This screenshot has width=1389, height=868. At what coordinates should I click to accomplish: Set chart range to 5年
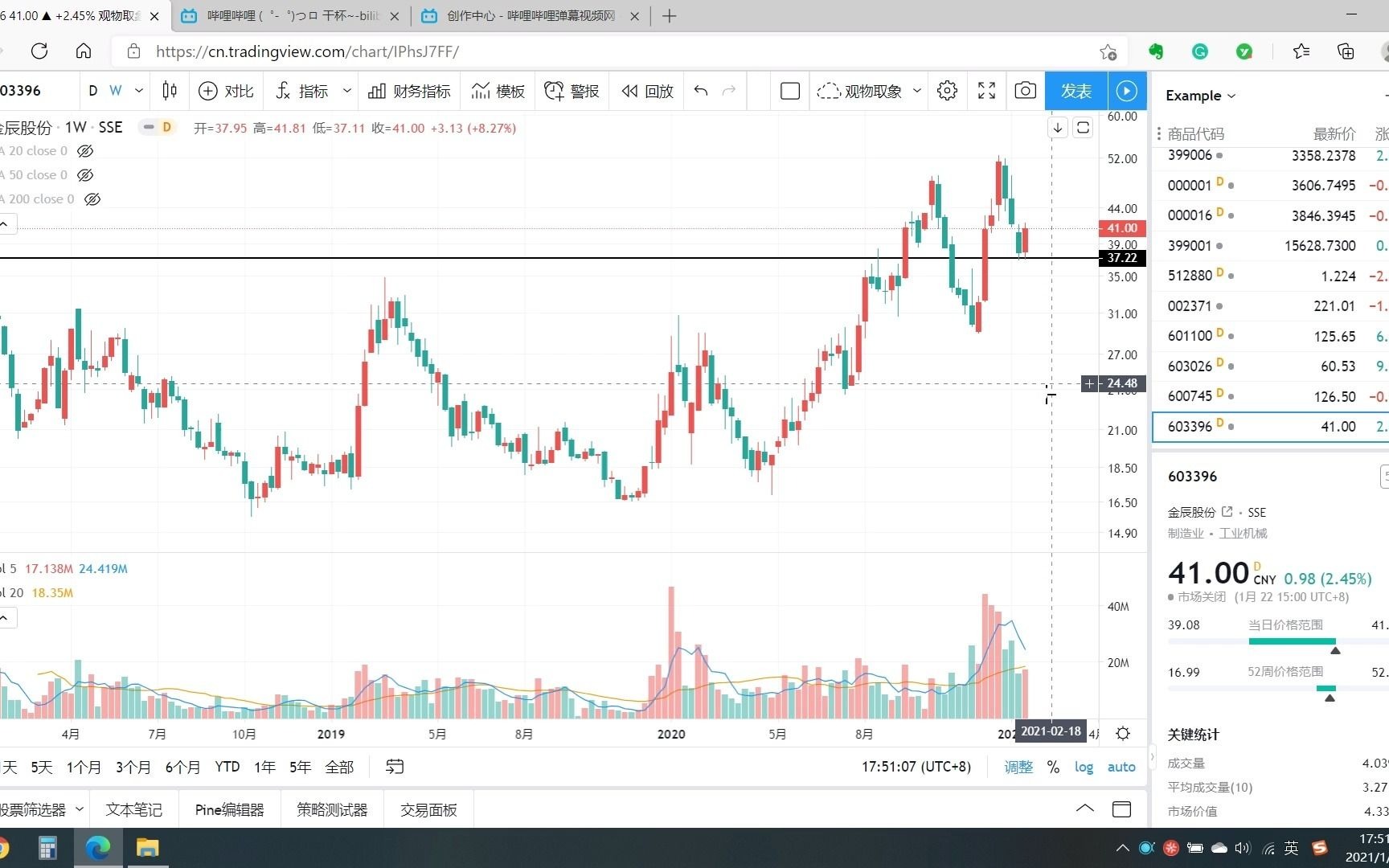tap(300, 767)
